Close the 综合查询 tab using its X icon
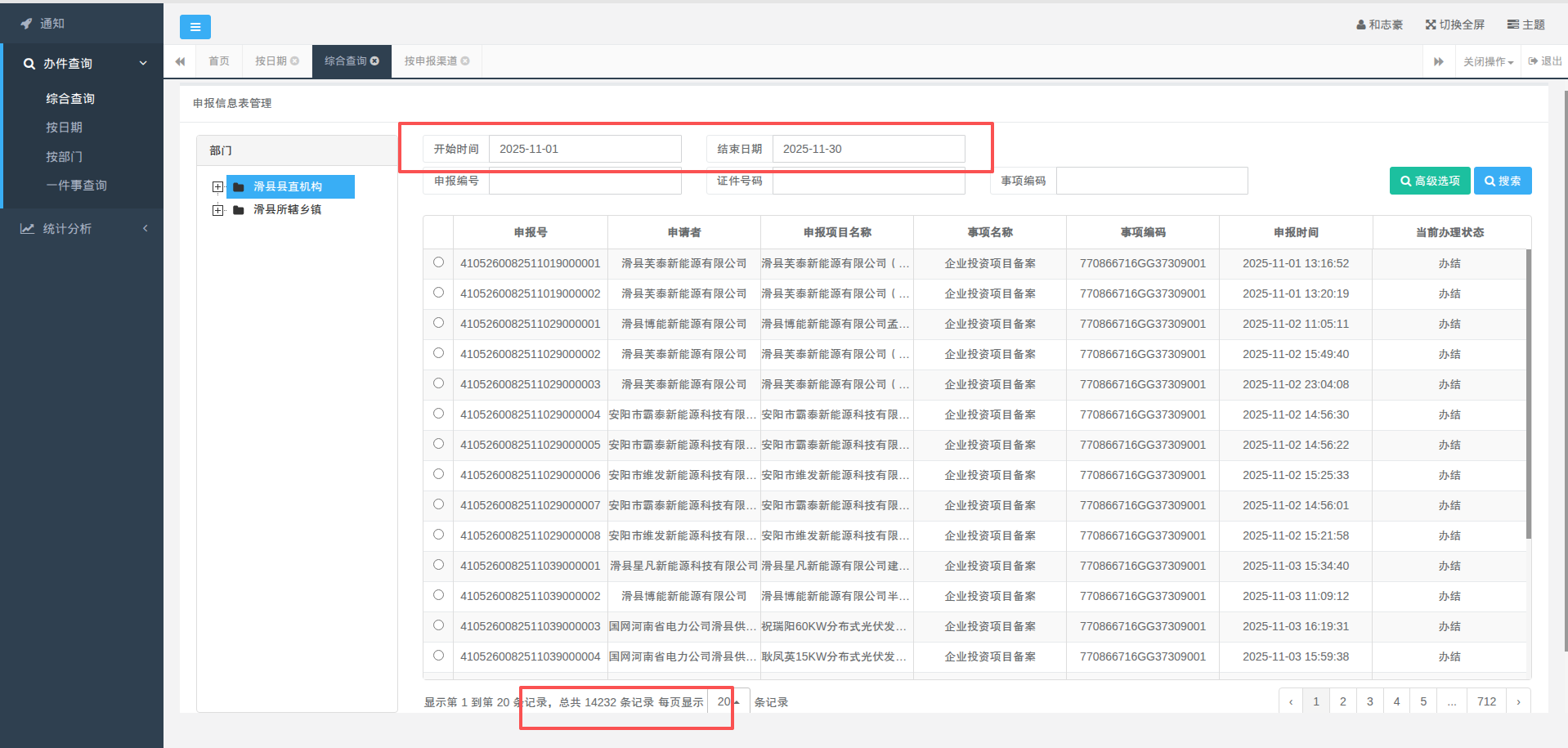 374,60
